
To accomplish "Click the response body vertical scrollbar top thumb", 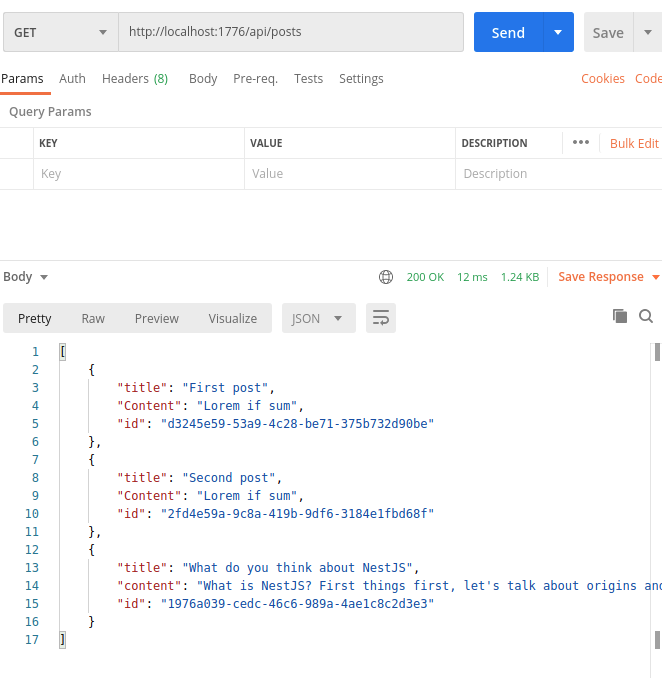I will 657,352.
